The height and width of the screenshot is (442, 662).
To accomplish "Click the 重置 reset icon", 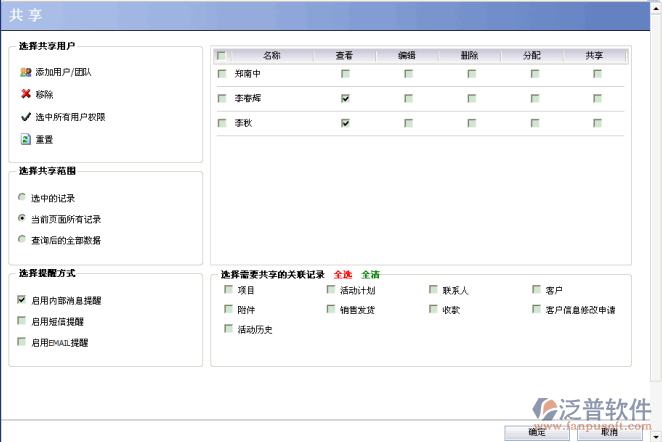I will [x=25, y=138].
